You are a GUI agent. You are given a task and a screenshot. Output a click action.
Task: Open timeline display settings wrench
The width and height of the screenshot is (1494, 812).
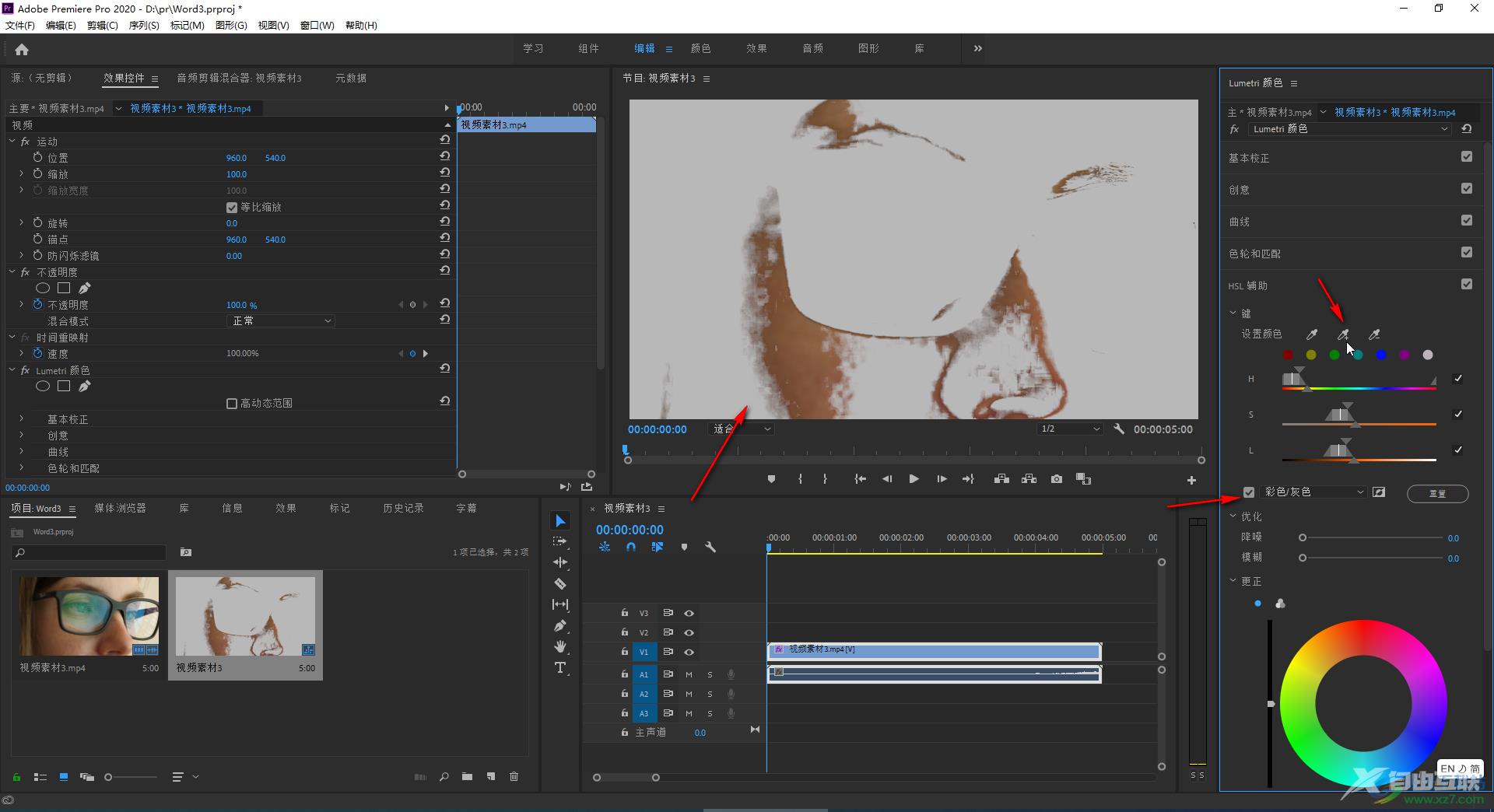pos(710,547)
